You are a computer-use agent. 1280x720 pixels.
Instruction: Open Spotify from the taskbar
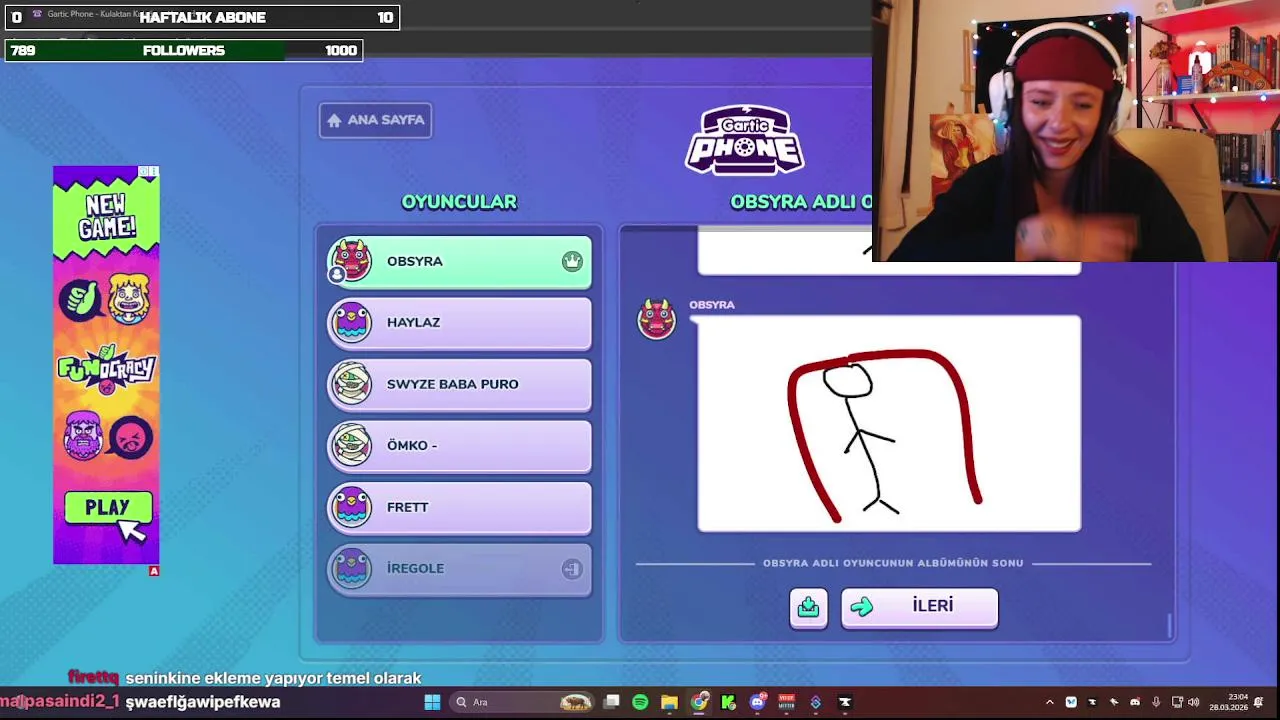coord(640,702)
